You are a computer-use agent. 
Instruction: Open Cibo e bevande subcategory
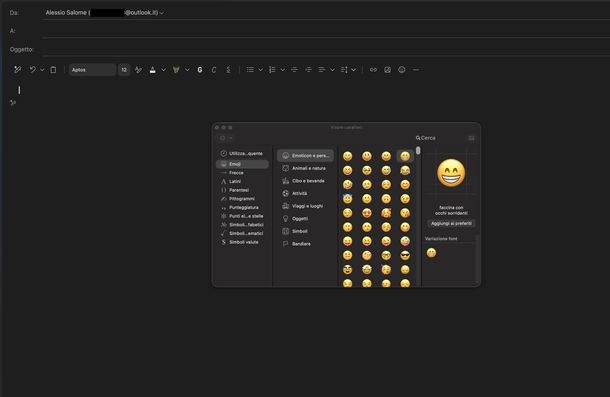305,181
